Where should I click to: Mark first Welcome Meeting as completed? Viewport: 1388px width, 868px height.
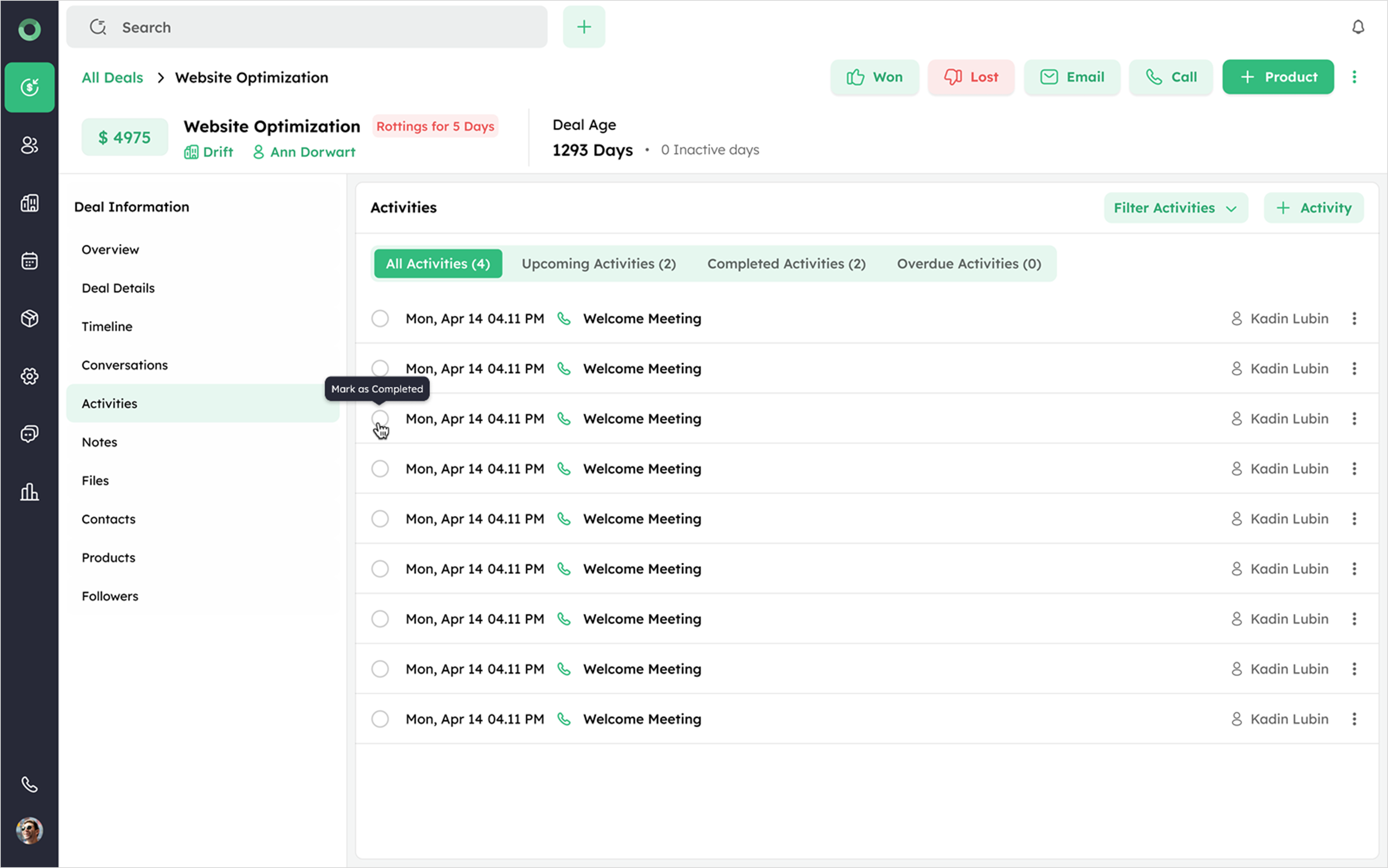(380, 318)
